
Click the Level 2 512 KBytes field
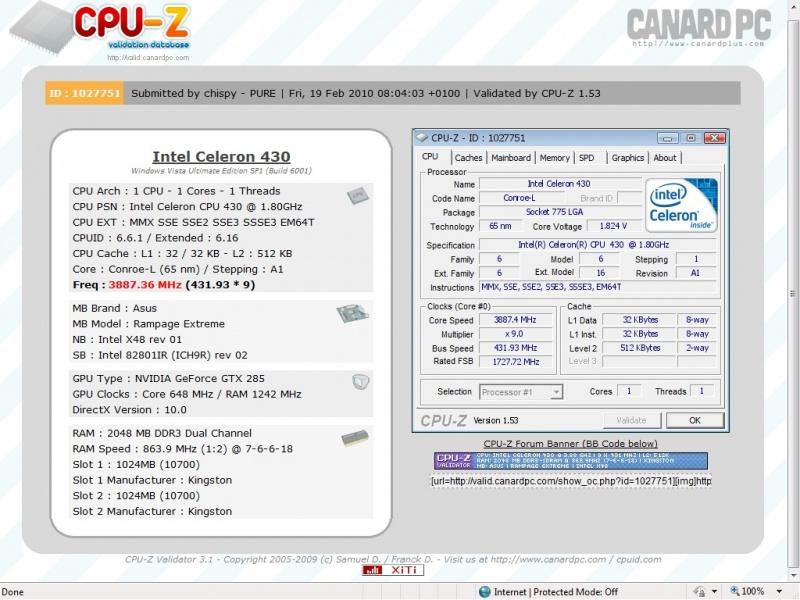640,348
